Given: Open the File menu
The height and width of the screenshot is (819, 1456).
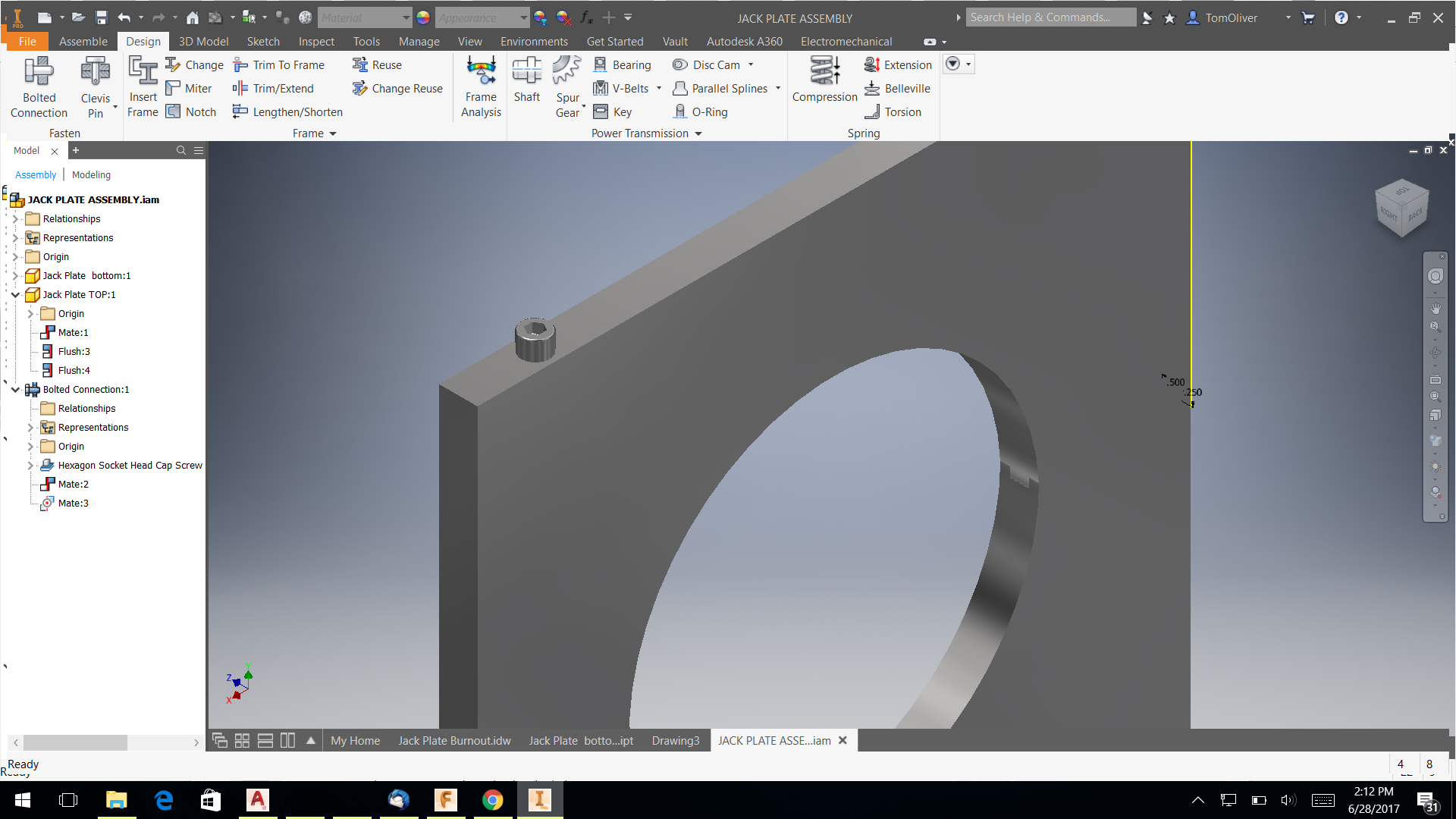Looking at the screenshot, I should point(27,42).
